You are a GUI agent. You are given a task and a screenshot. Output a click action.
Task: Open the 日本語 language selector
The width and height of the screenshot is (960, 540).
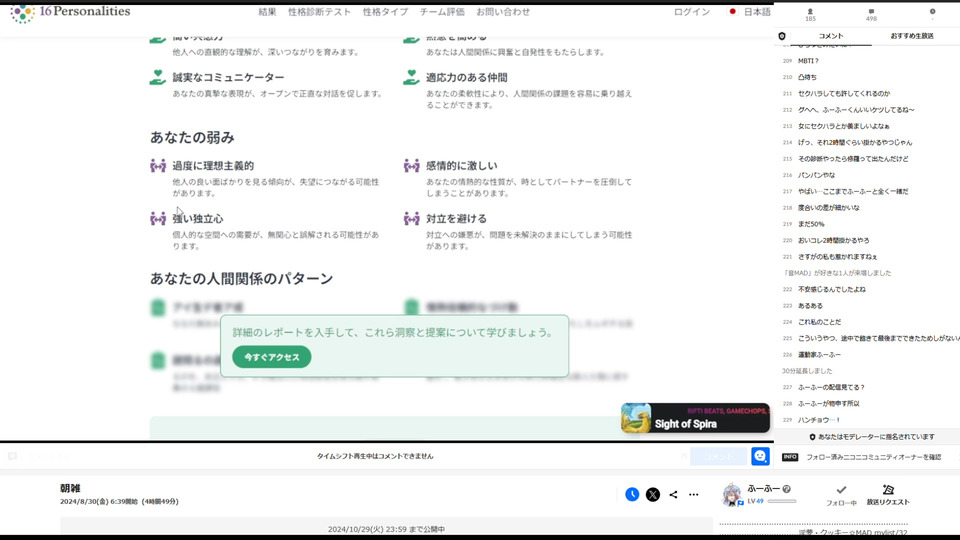(750, 12)
